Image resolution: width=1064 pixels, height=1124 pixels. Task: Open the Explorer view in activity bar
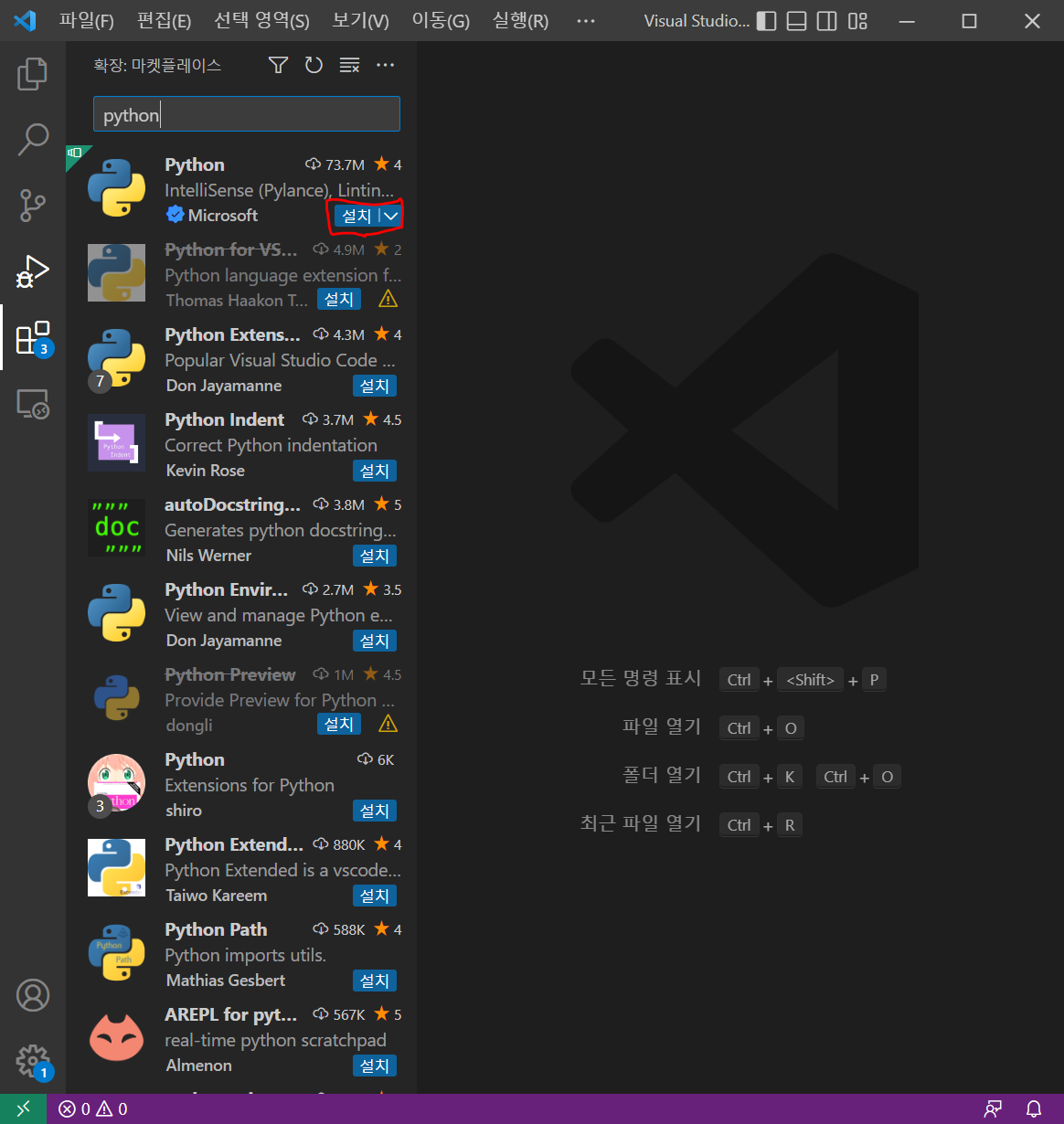coord(33,74)
